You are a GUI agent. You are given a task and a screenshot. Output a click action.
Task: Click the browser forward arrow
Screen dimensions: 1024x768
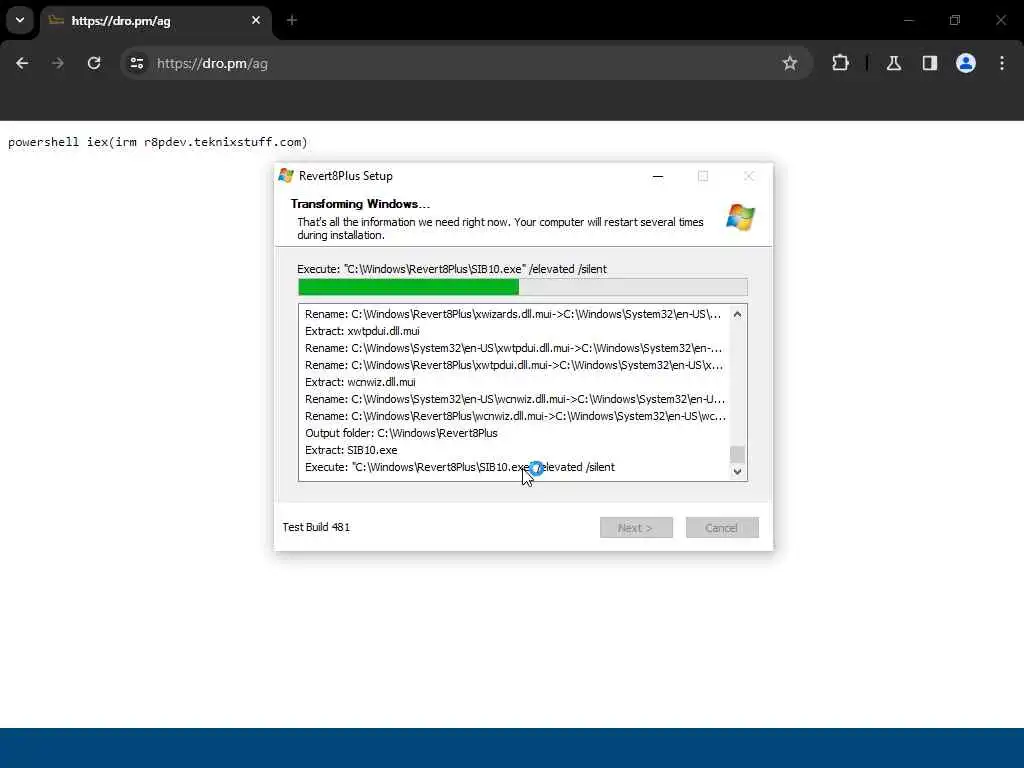58,63
